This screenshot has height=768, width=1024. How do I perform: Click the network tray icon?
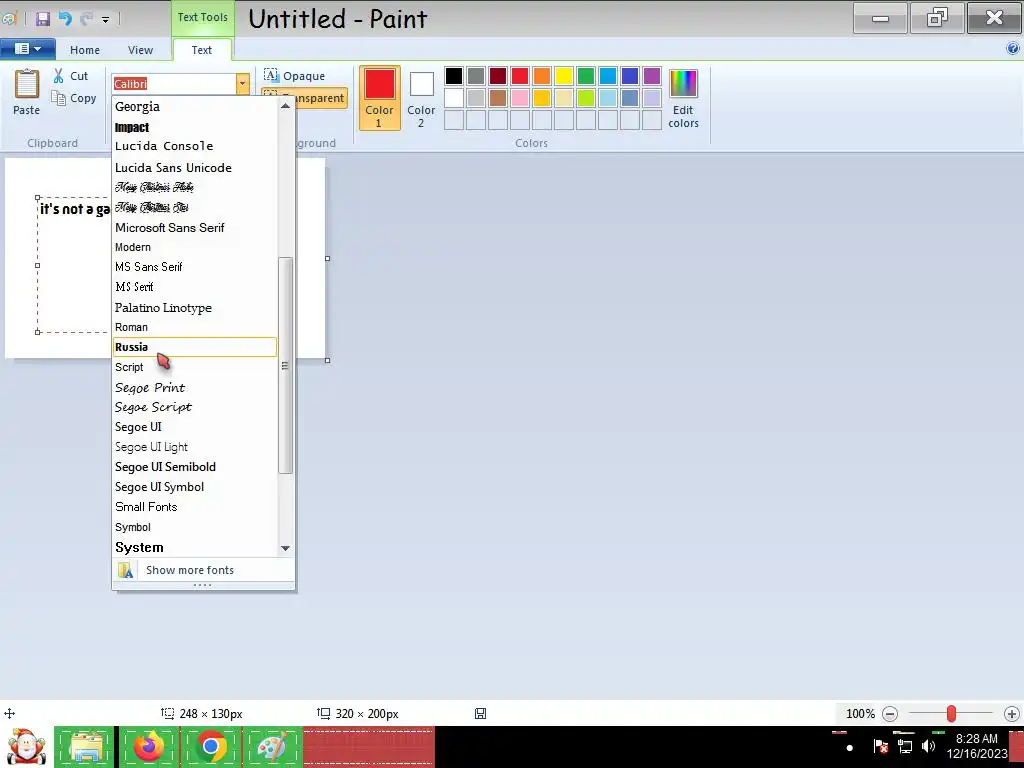(x=904, y=746)
